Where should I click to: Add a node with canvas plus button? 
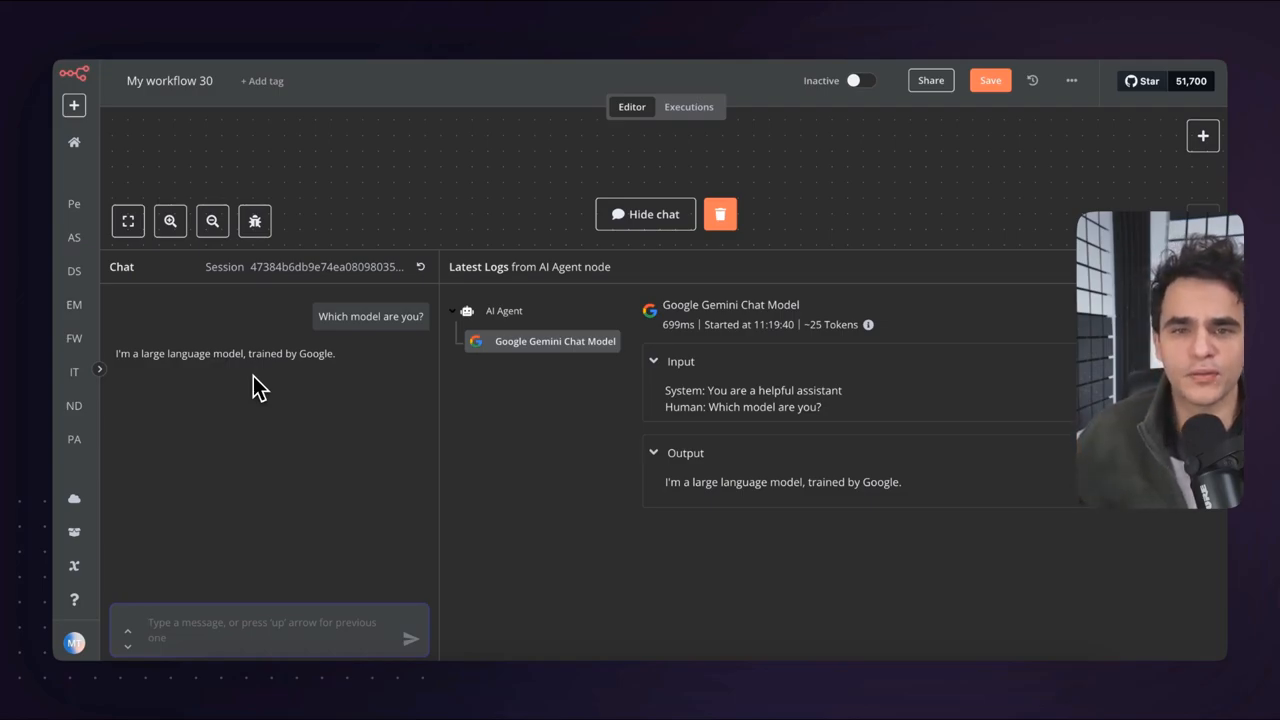pos(1203,136)
